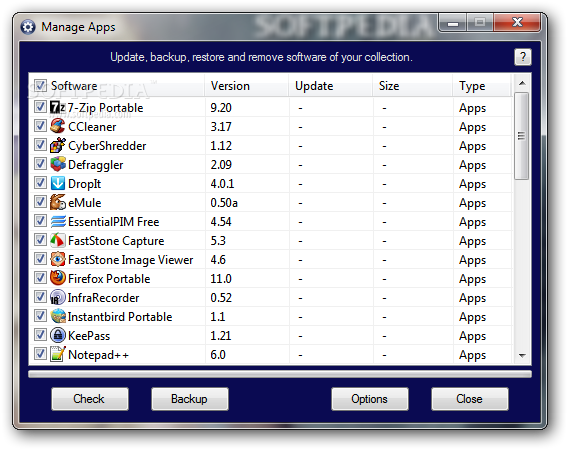Viewport: 568px width, 450px height.
Task: Uncheck the FastStone Capture checkbox
Action: coord(40,240)
